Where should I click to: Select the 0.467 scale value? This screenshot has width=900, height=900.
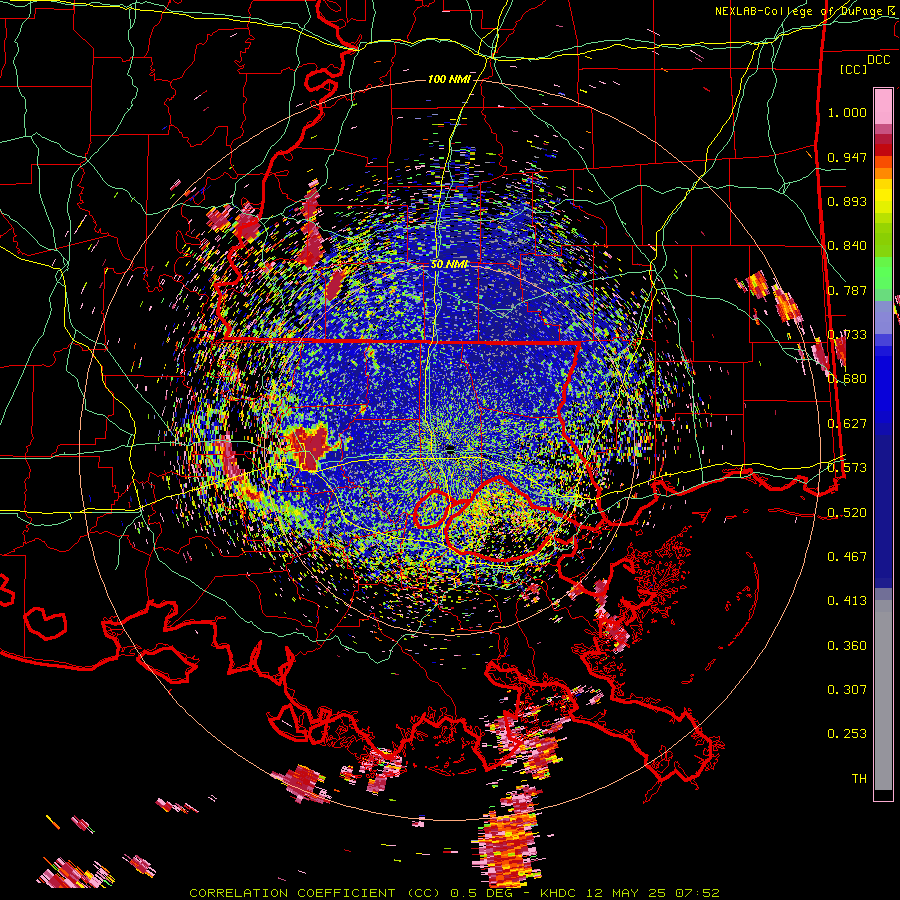pyautogui.click(x=847, y=556)
